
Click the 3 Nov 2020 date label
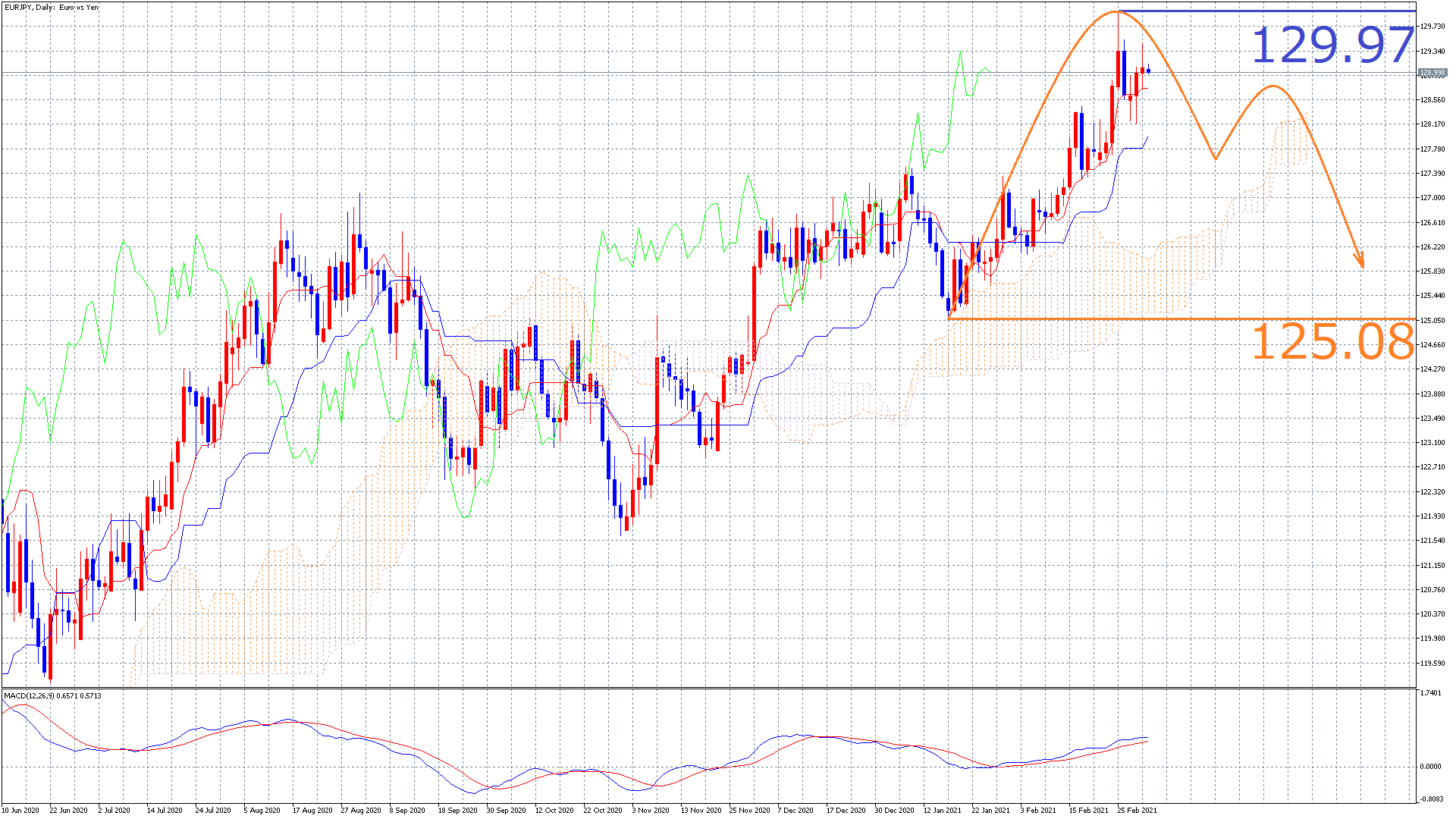pos(651,810)
